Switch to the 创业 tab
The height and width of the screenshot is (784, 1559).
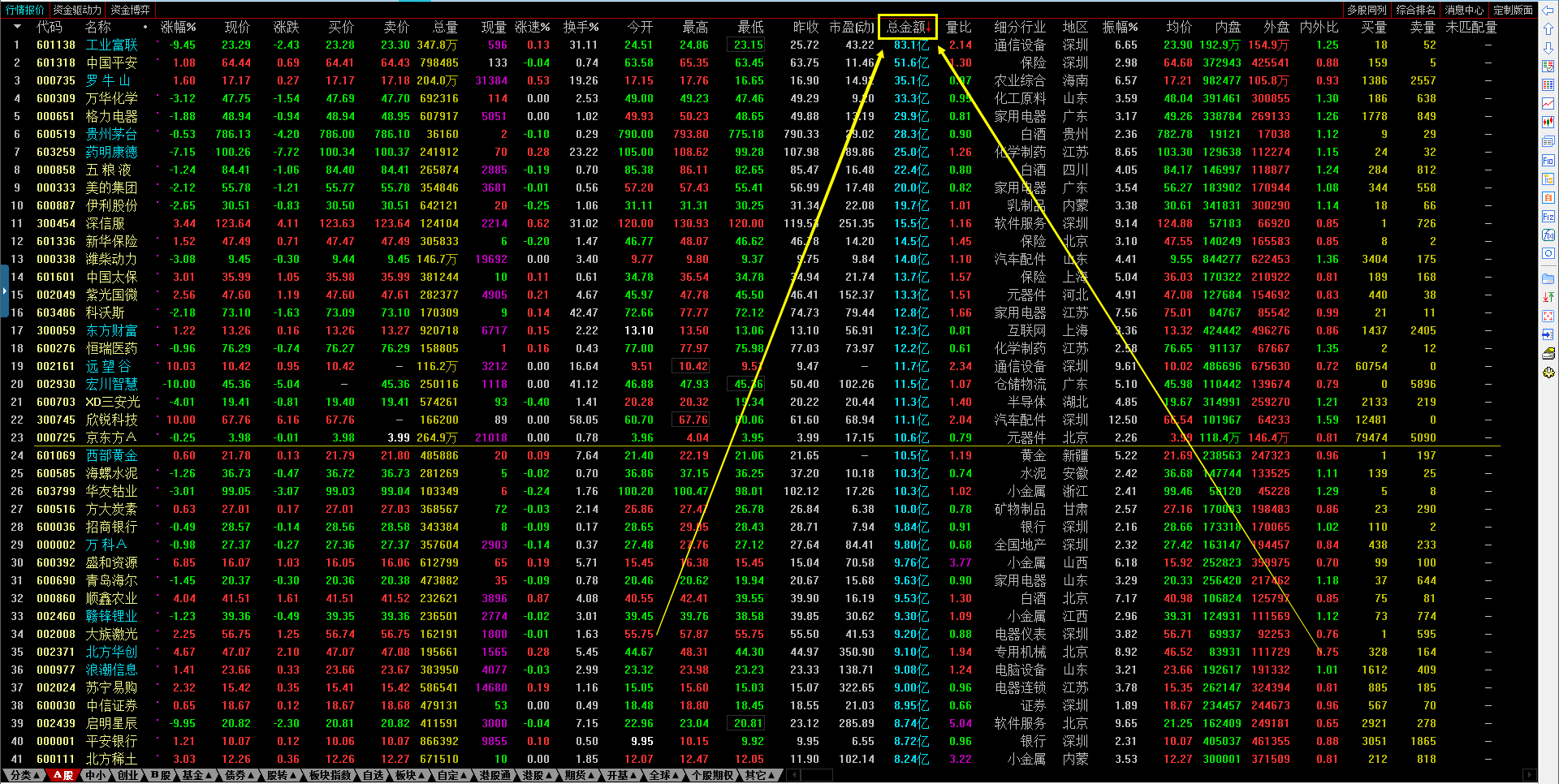128,775
